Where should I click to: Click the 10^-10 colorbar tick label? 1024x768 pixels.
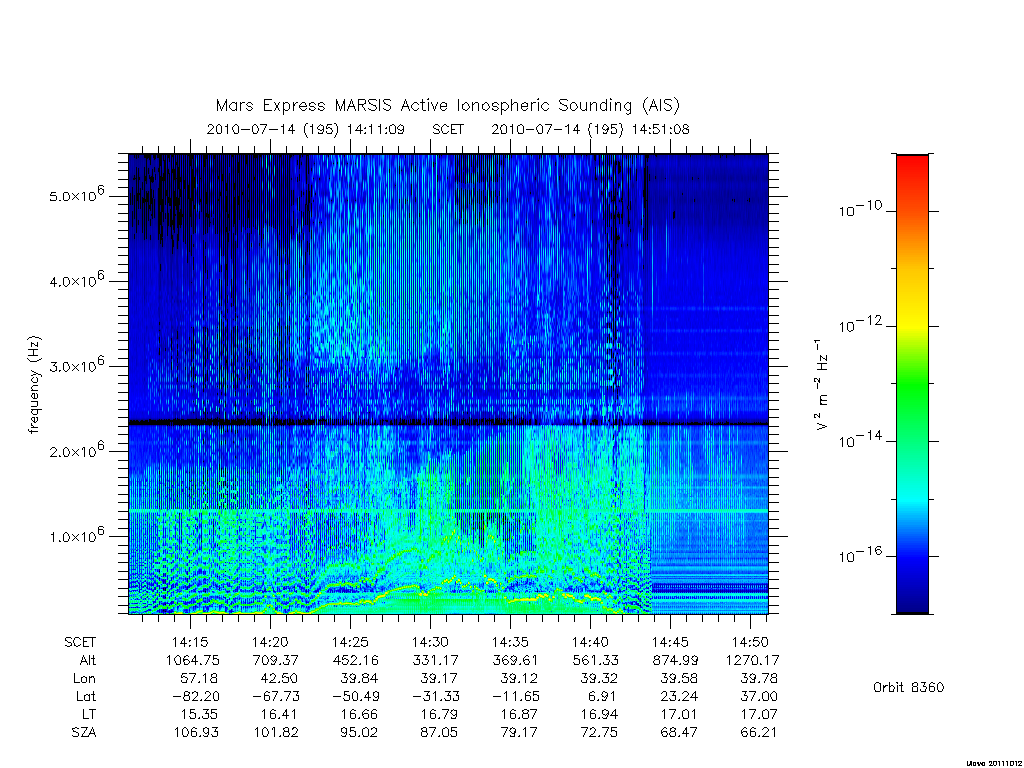click(860, 209)
